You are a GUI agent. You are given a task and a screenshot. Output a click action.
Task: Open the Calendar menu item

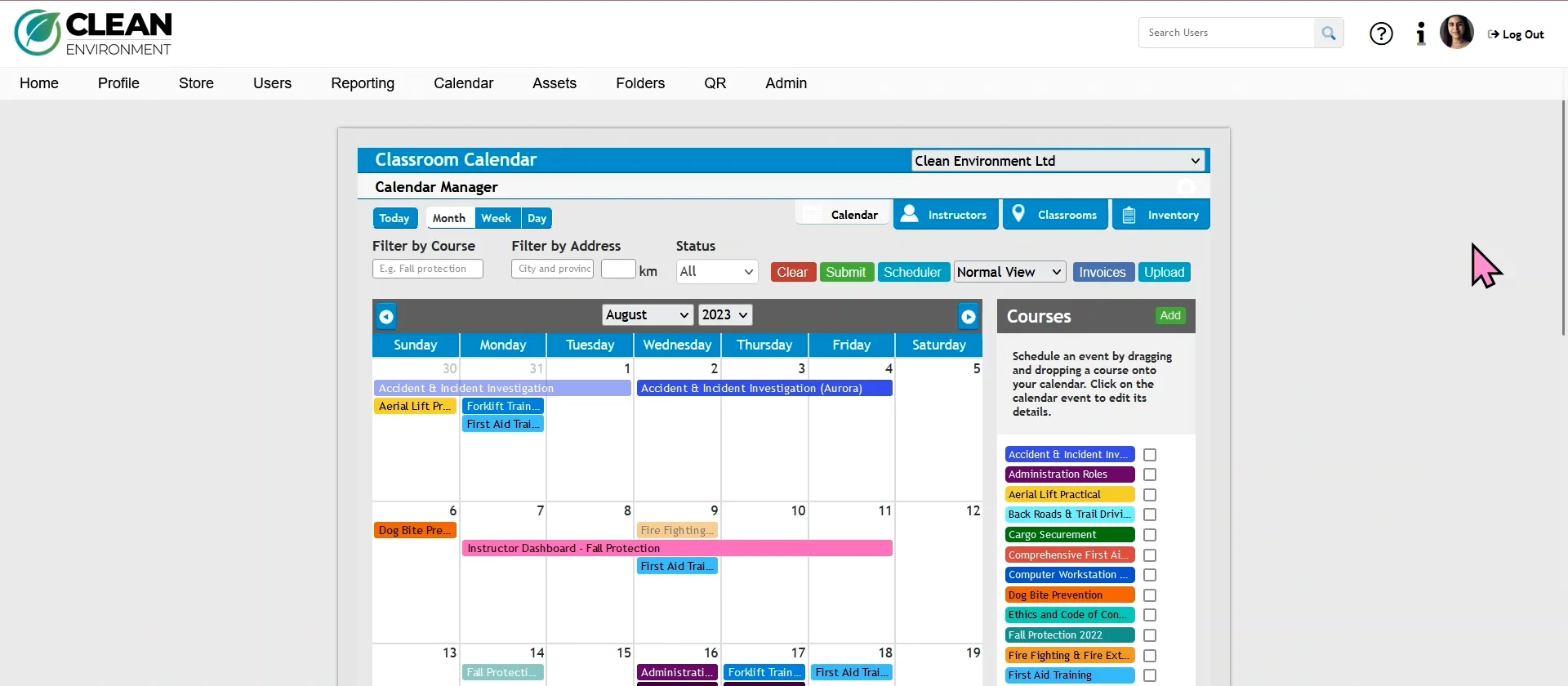point(463,83)
